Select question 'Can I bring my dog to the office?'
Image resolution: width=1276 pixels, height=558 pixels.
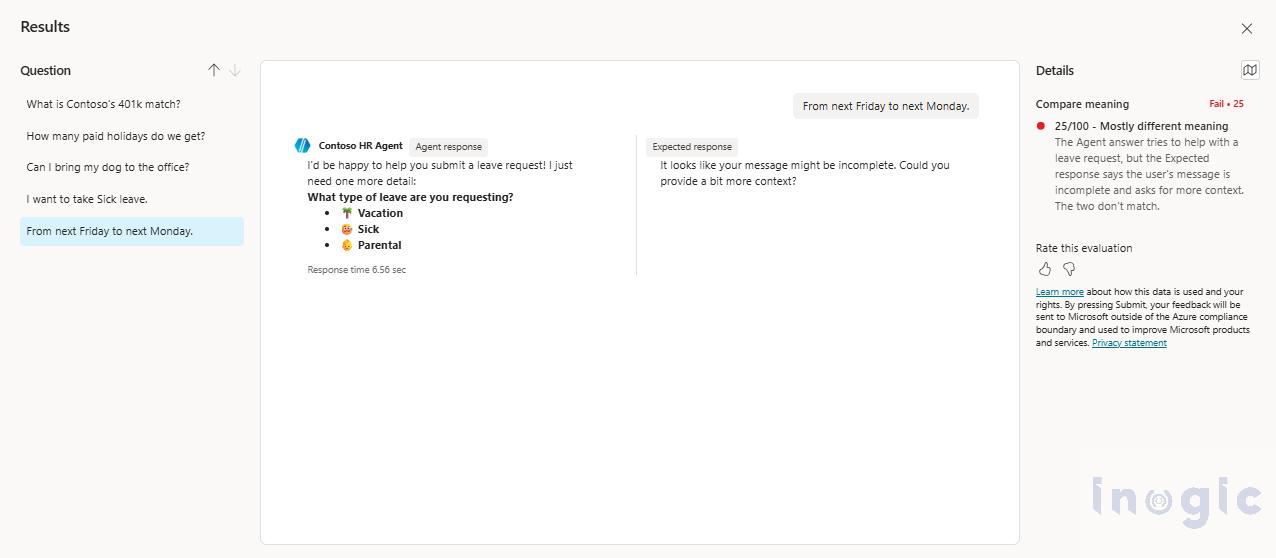pos(132,167)
